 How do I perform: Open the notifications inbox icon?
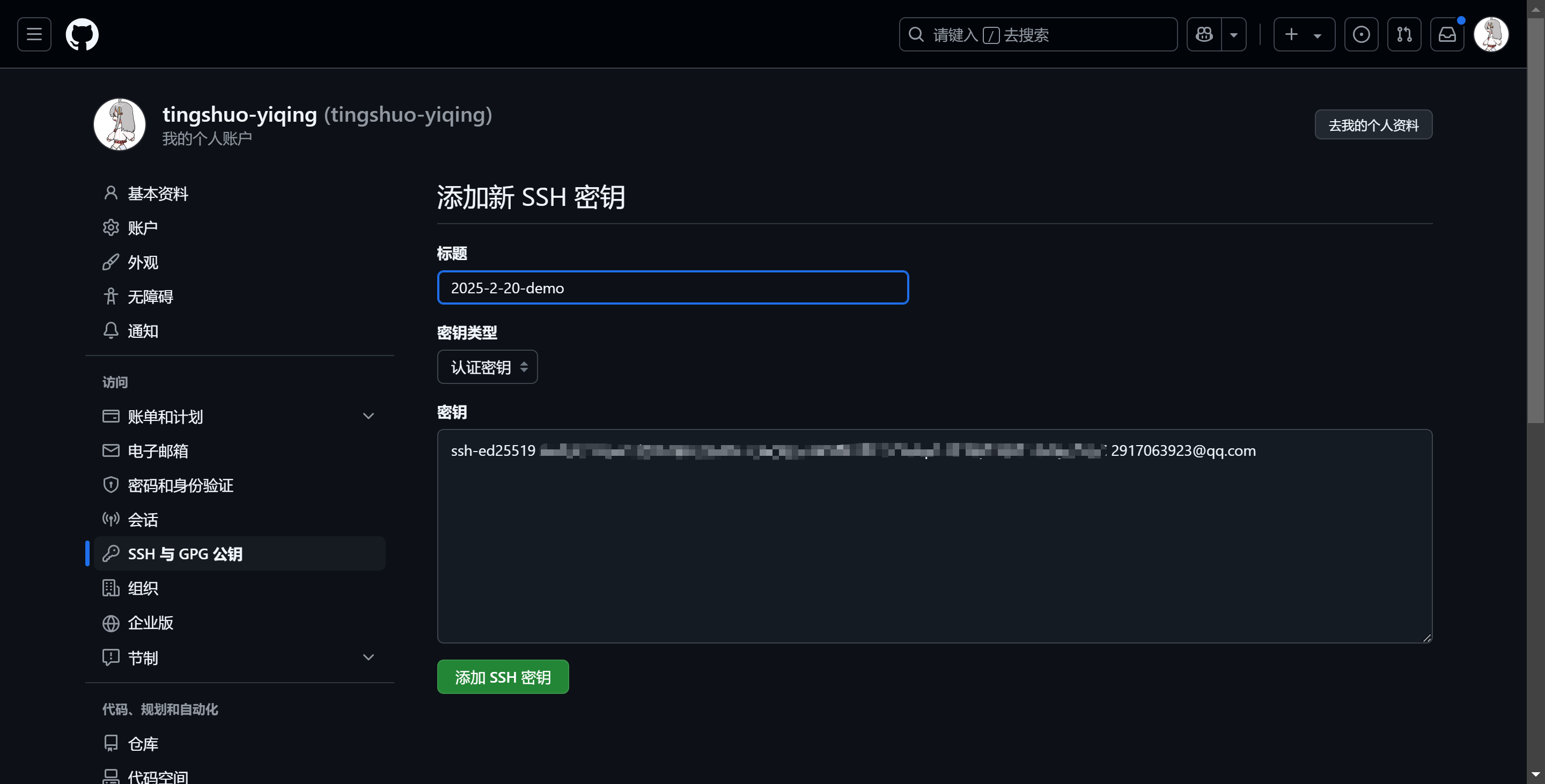click(x=1447, y=34)
